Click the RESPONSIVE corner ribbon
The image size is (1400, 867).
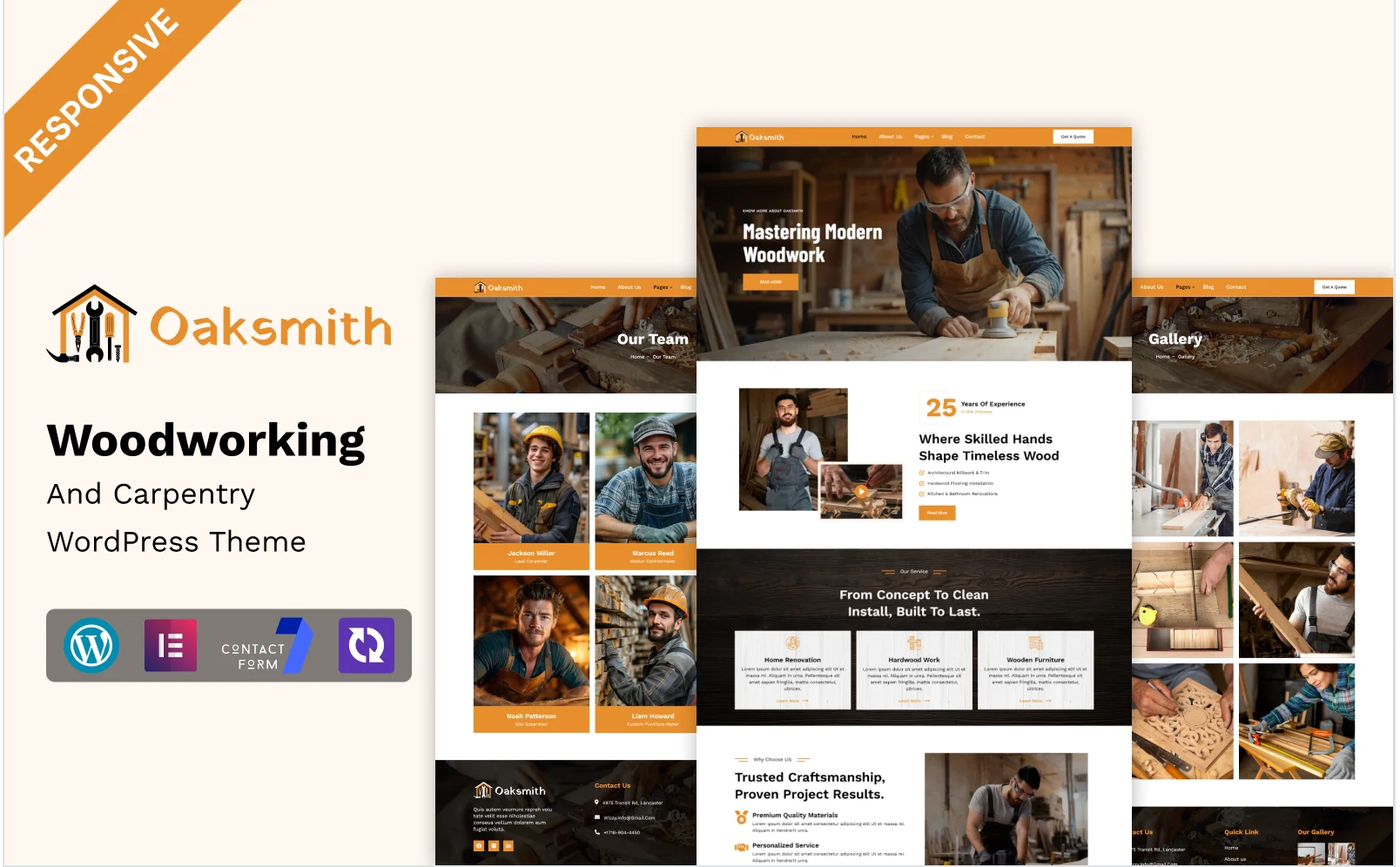tap(96, 89)
